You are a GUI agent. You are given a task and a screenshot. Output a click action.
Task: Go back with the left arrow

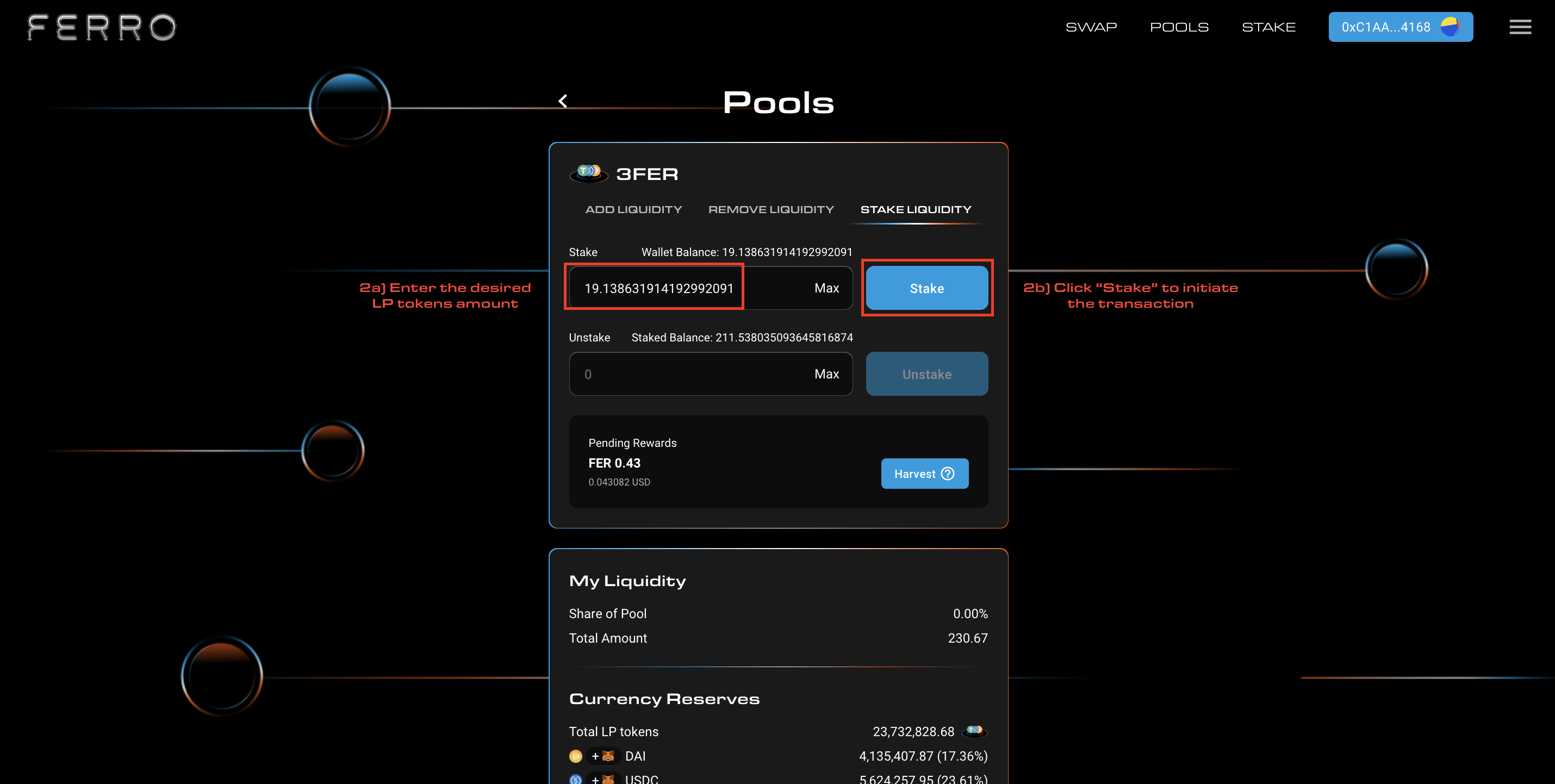pos(563,101)
